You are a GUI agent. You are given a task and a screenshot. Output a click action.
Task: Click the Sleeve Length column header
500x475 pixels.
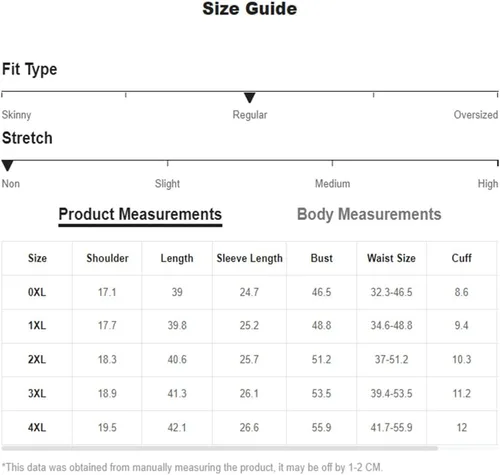pos(249,258)
